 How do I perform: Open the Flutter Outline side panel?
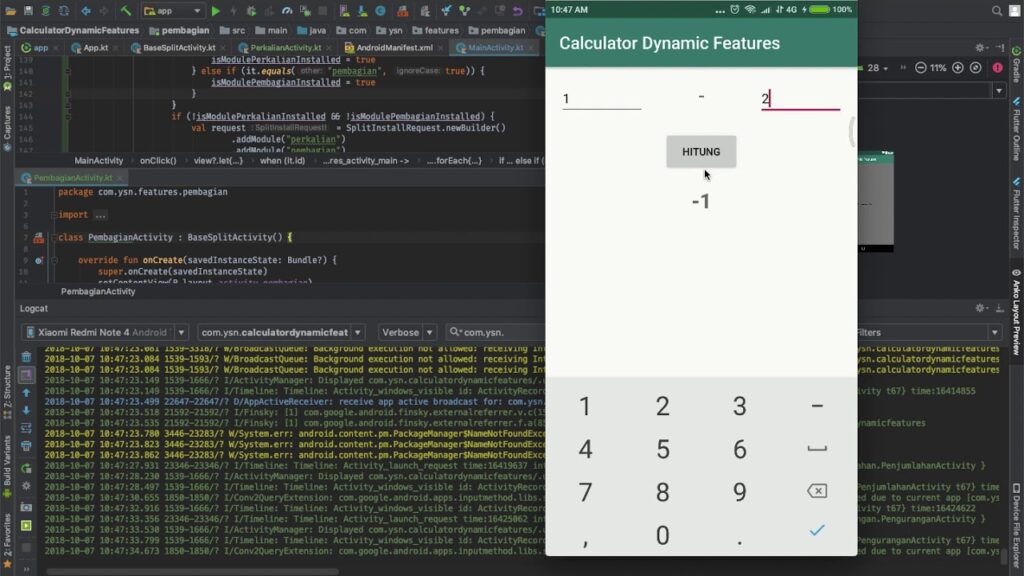(x=1016, y=129)
